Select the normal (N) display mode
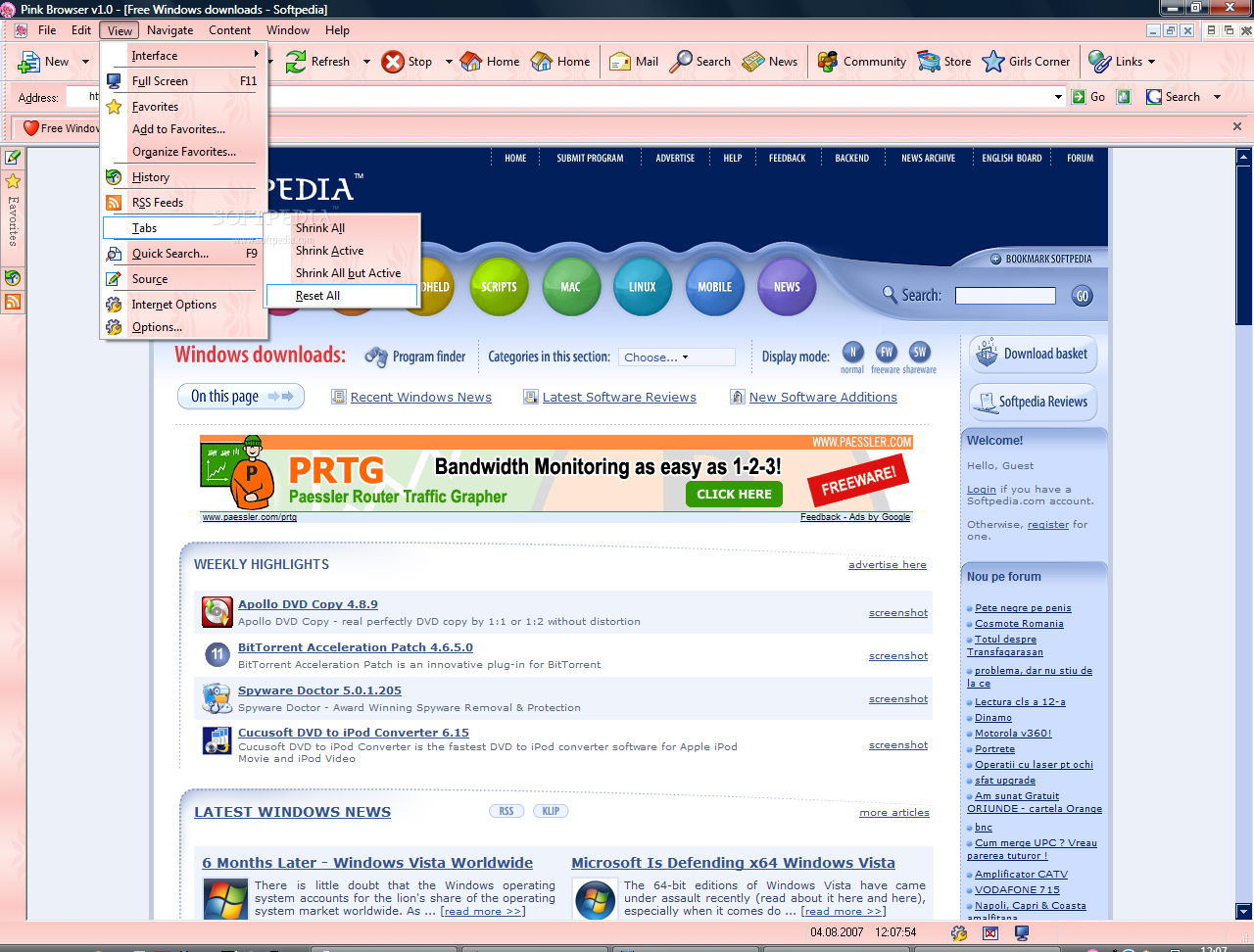 pos(852,352)
